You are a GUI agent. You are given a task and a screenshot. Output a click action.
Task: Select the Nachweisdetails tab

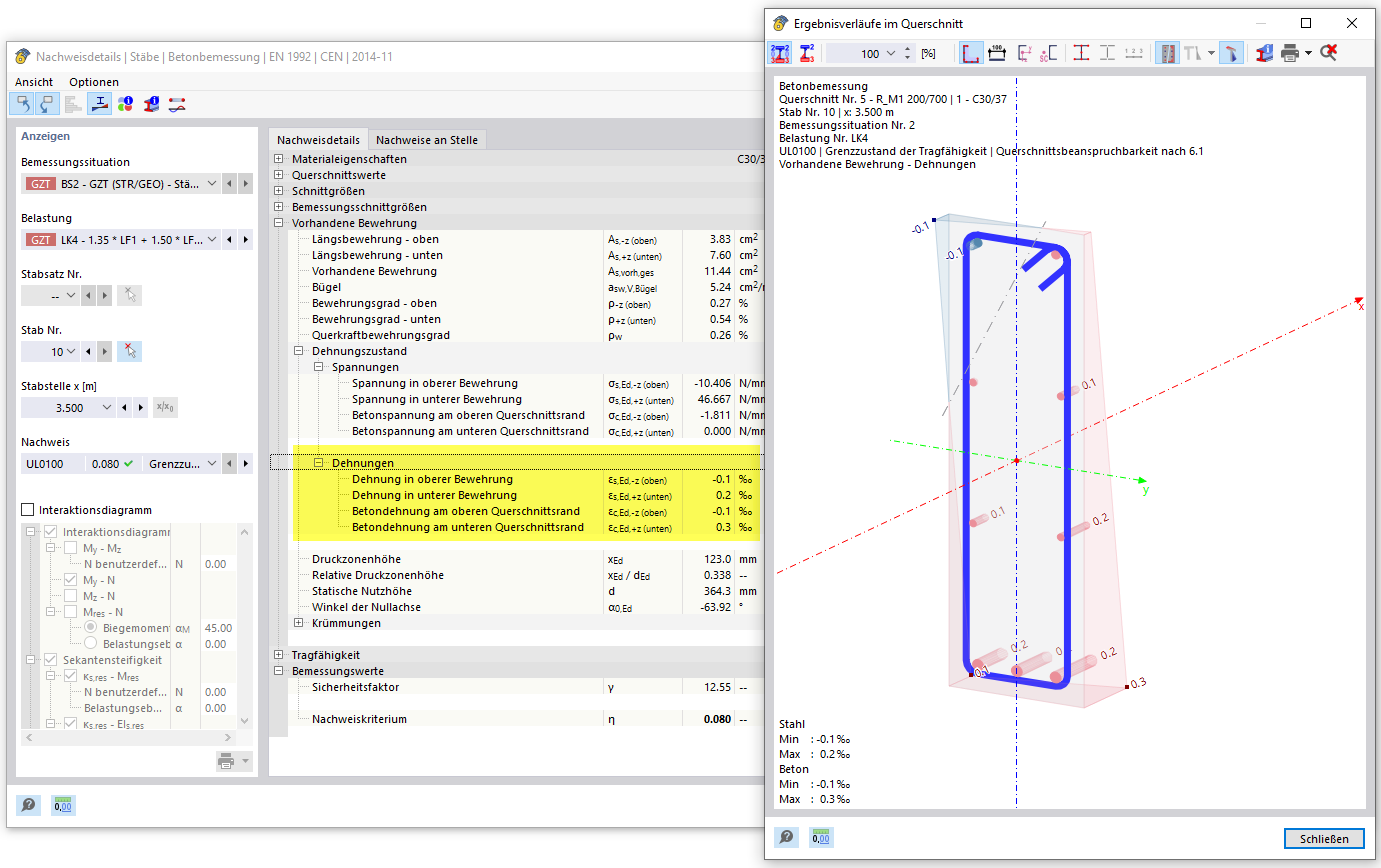point(318,140)
